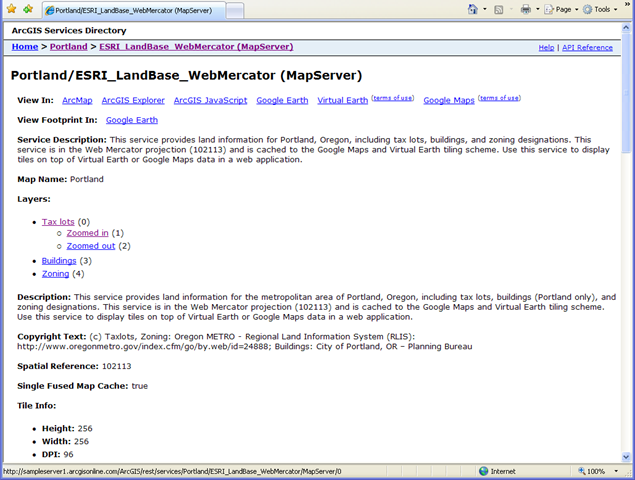Viewport: 635px width, 480px height.
Task: Go to the Portland breadcrumb link
Action: point(68,47)
